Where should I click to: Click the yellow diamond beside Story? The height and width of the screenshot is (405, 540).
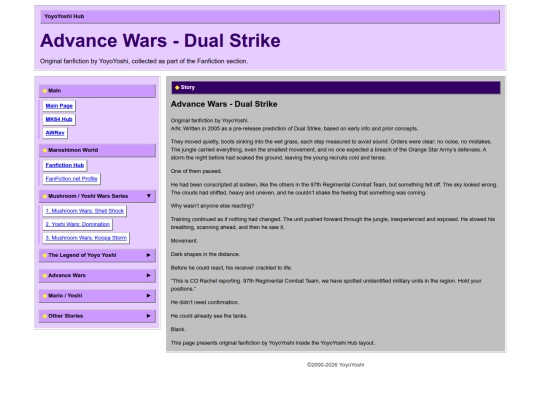[177, 87]
